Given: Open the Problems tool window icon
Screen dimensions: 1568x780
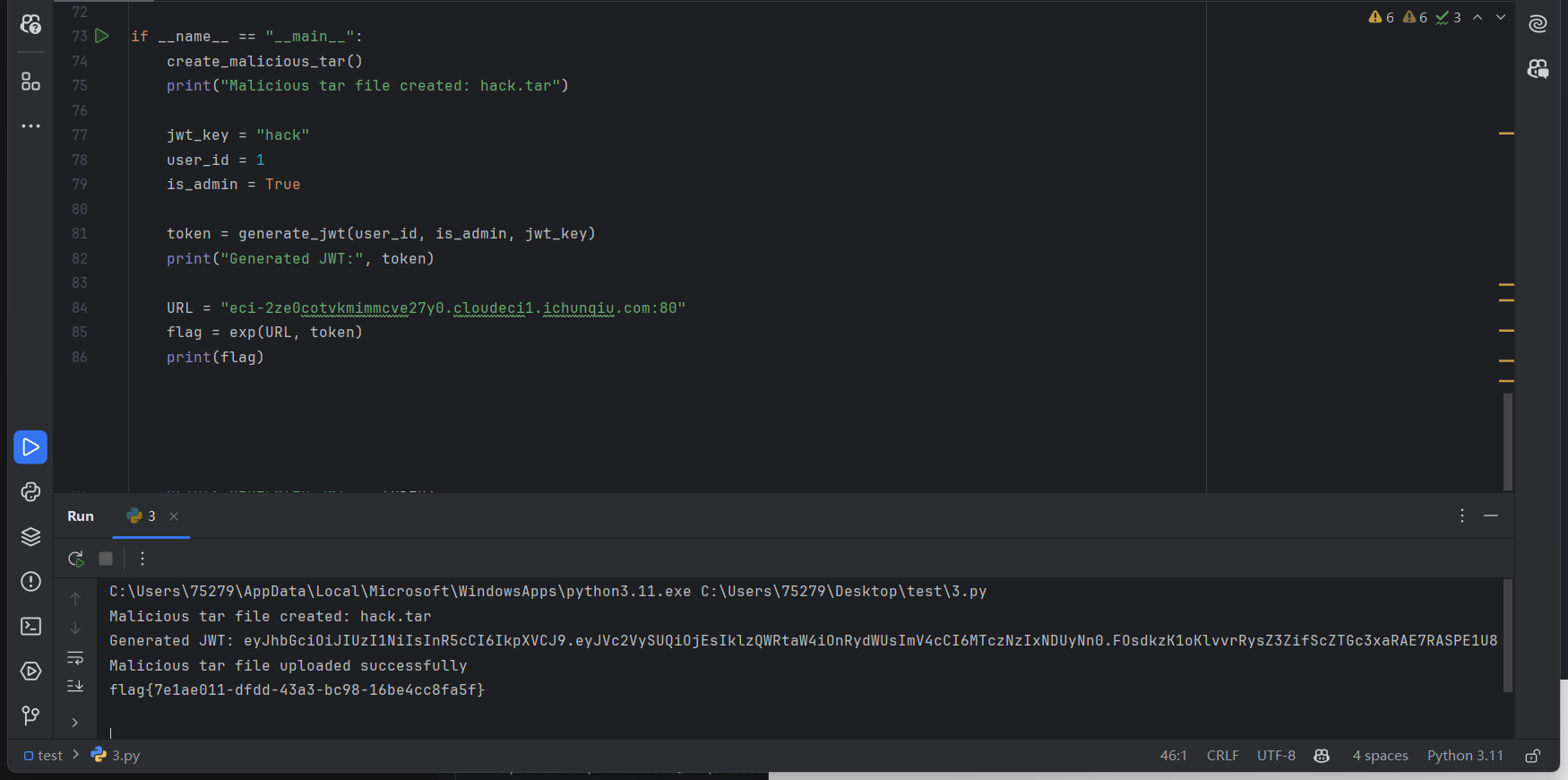Looking at the screenshot, I should (30, 582).
